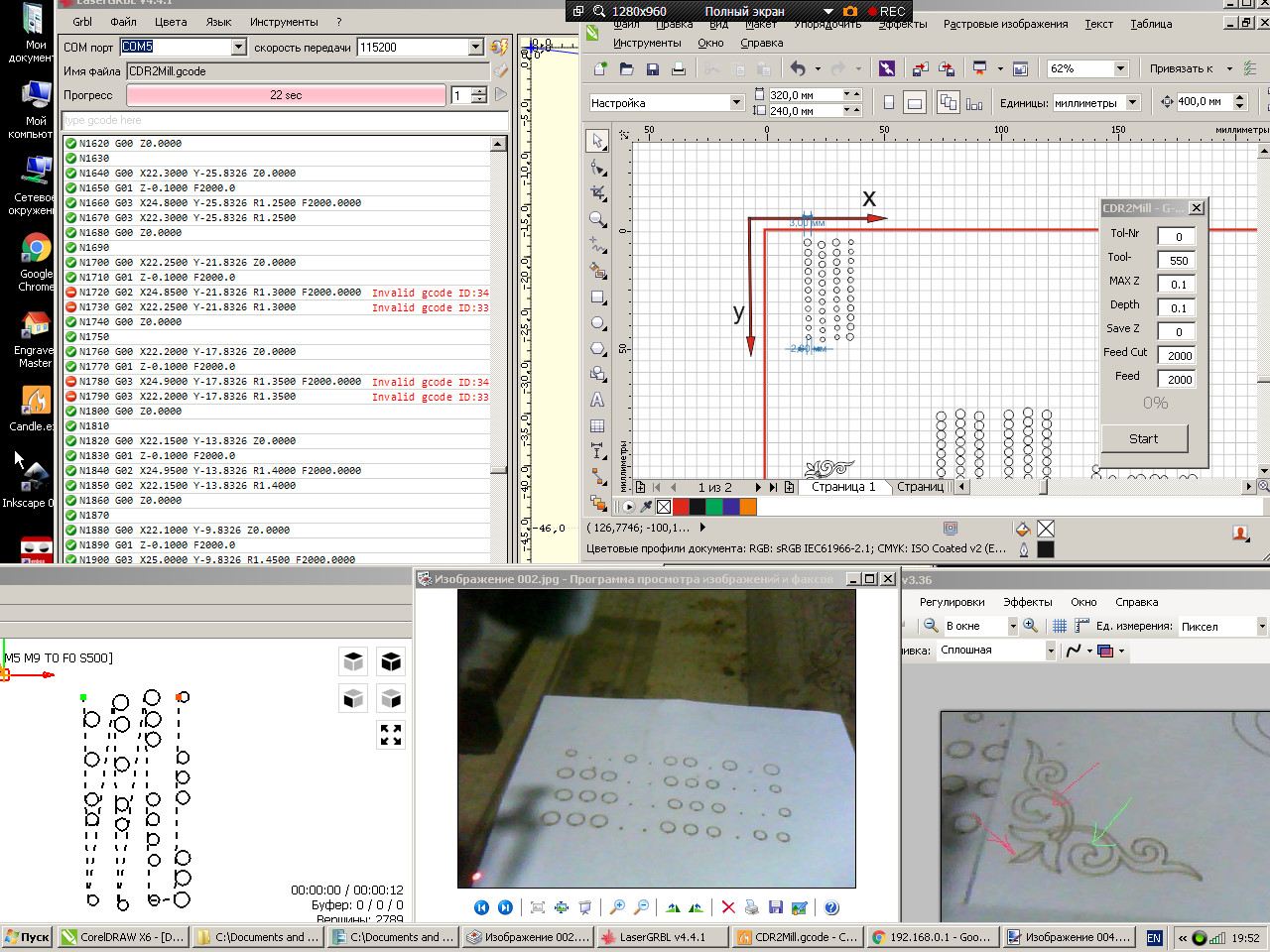This screenshot has width=1270, height=952.
Task: Open the Пиксел measurement units dropdown
Action: tap(1261, 626)
